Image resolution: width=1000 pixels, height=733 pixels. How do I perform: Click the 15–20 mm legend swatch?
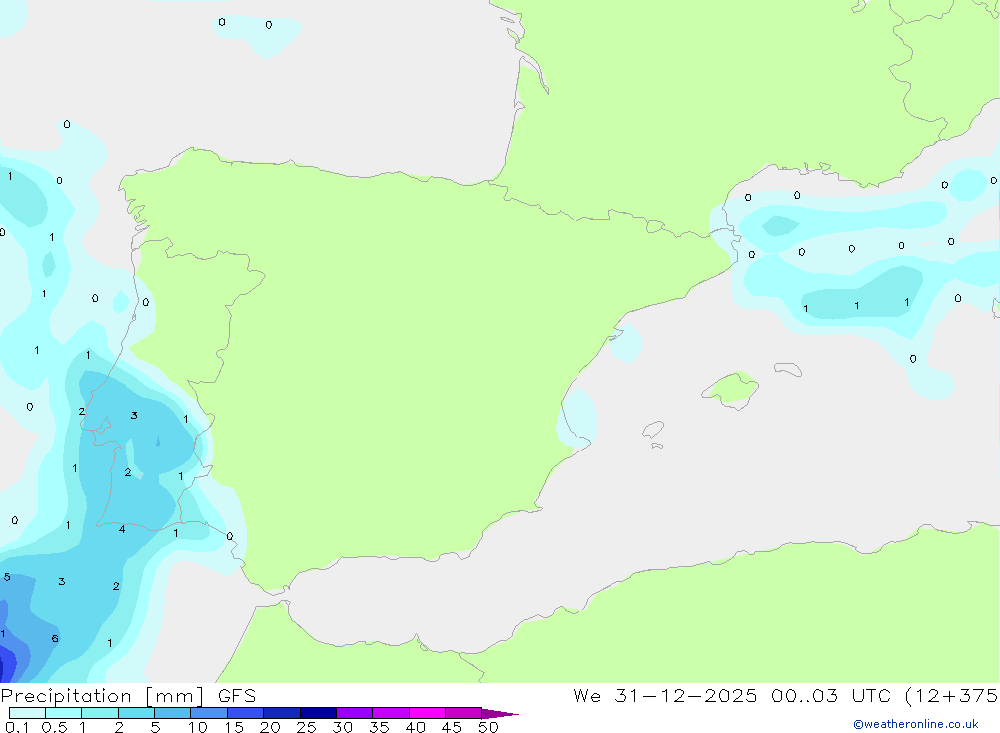(x=246, y=713)
